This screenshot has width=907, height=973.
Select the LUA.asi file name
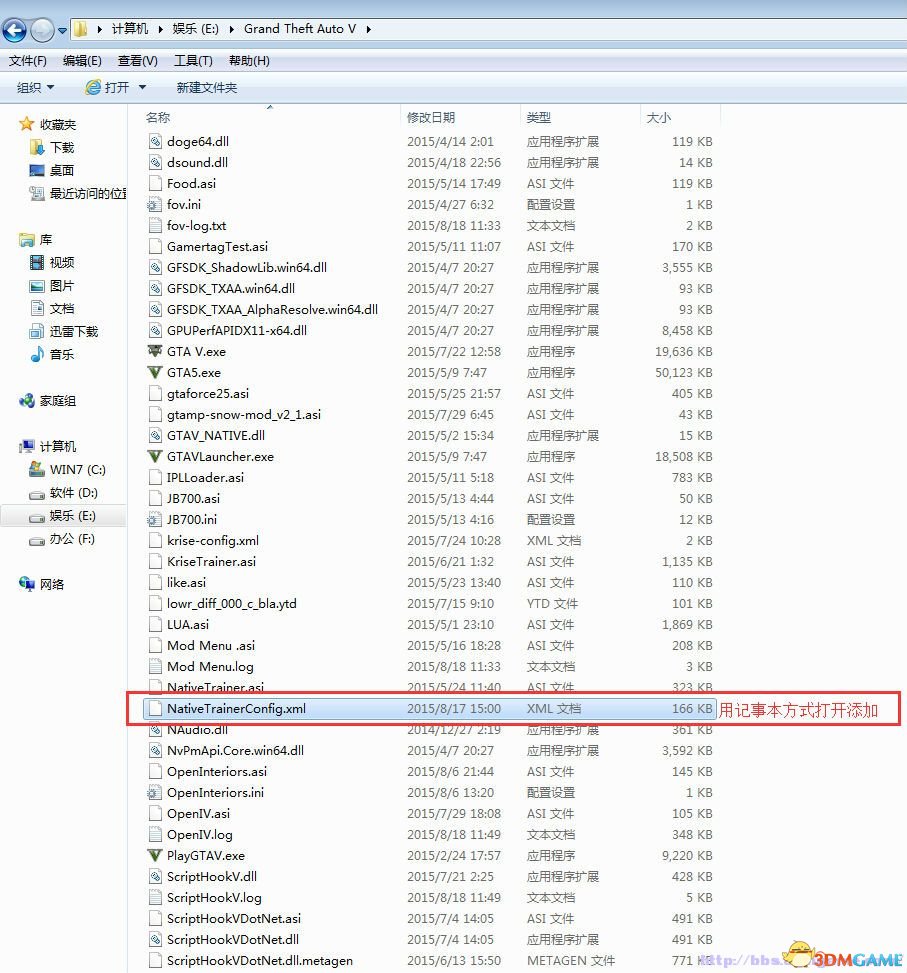[188, 624]
